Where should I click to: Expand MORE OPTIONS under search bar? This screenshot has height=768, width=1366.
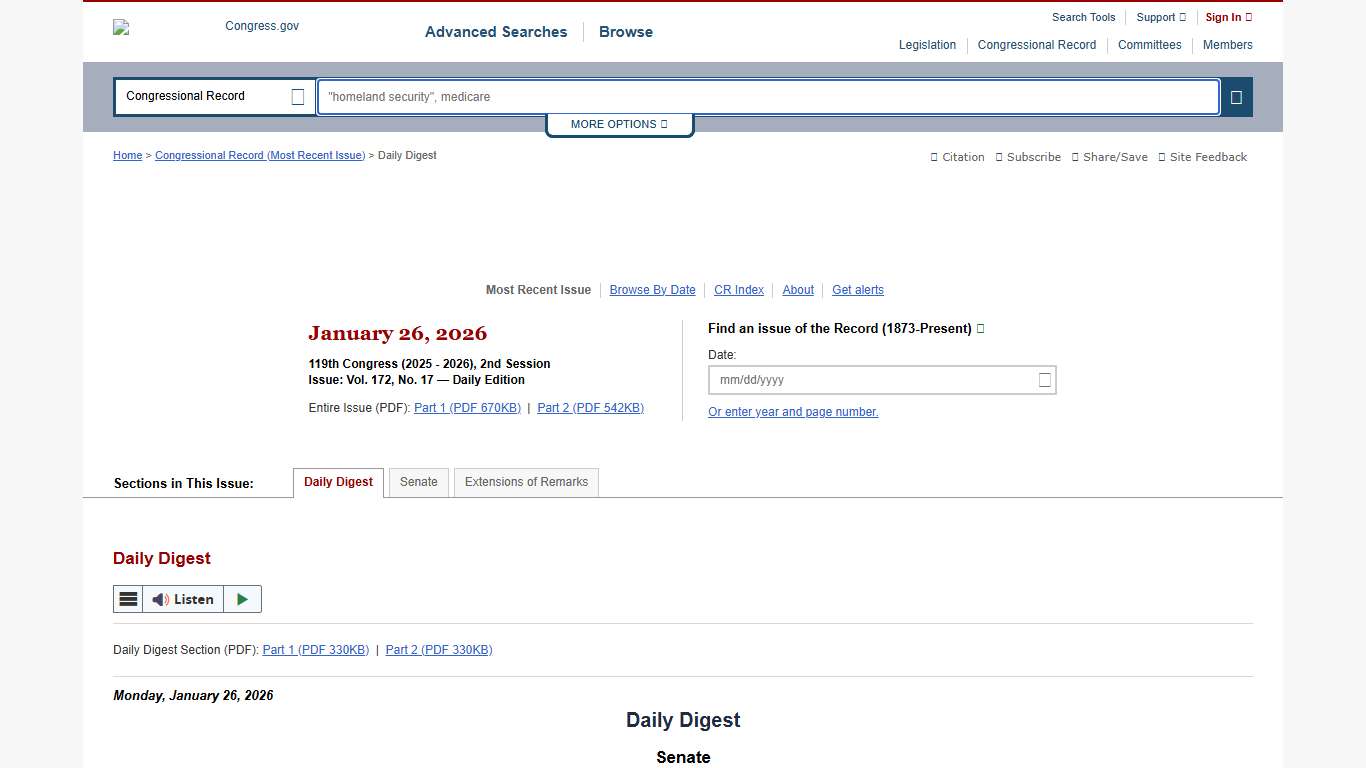click(x=619, y=124)
